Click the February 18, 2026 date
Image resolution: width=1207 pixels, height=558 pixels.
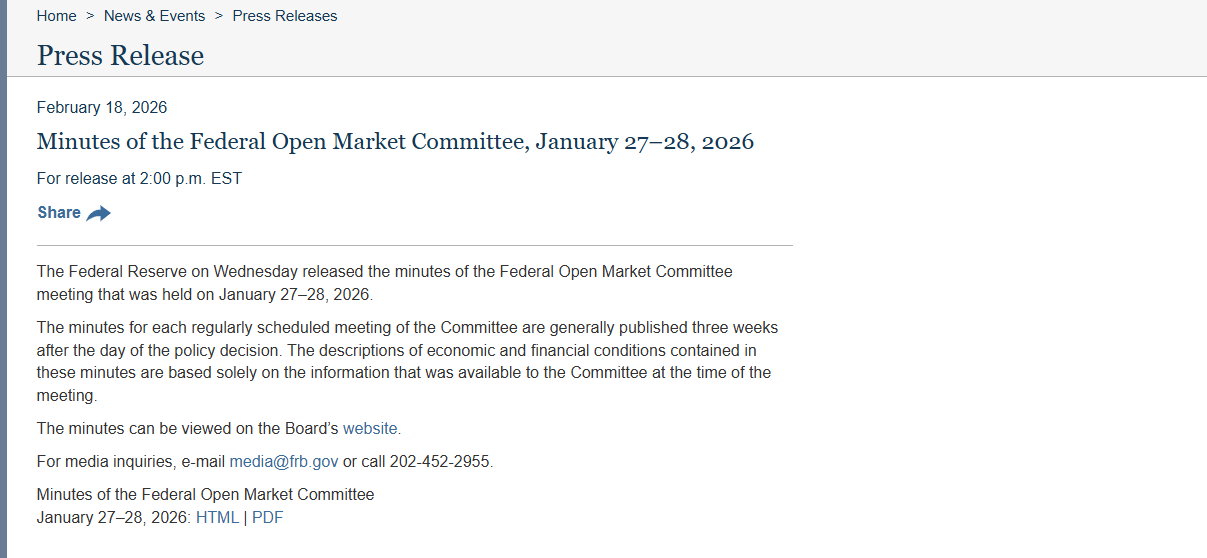[102, 107]
